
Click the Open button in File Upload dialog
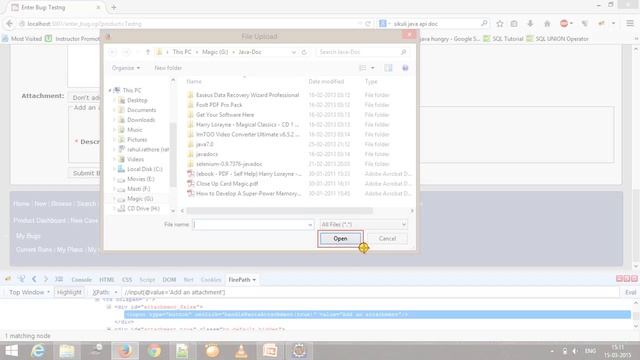(340, 239)
